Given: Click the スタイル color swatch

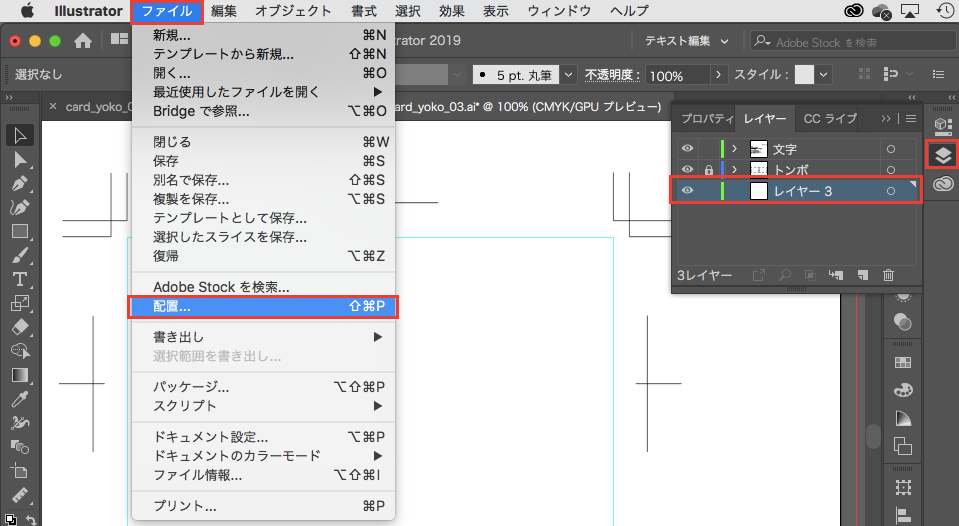Looking at the screenshot, I should (x=805, y=75).
